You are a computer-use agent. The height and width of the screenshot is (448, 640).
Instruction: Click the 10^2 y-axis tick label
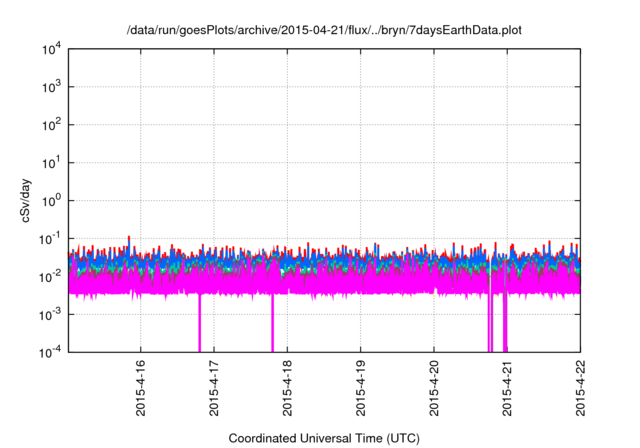click(51, 125)
